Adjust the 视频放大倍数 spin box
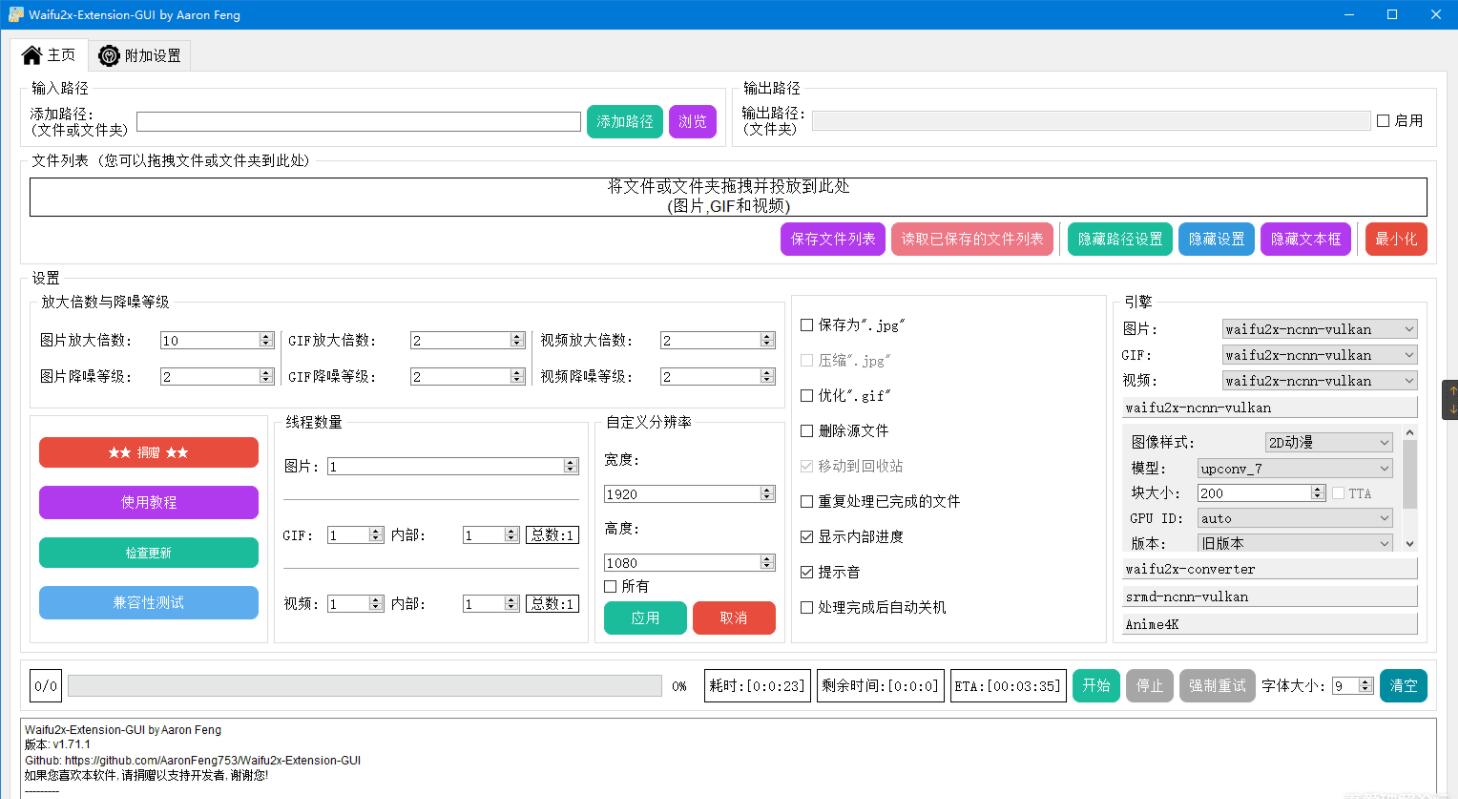The width and height of the screenshot is (1458, 799). pyautogui.click(x=717, y=340)
